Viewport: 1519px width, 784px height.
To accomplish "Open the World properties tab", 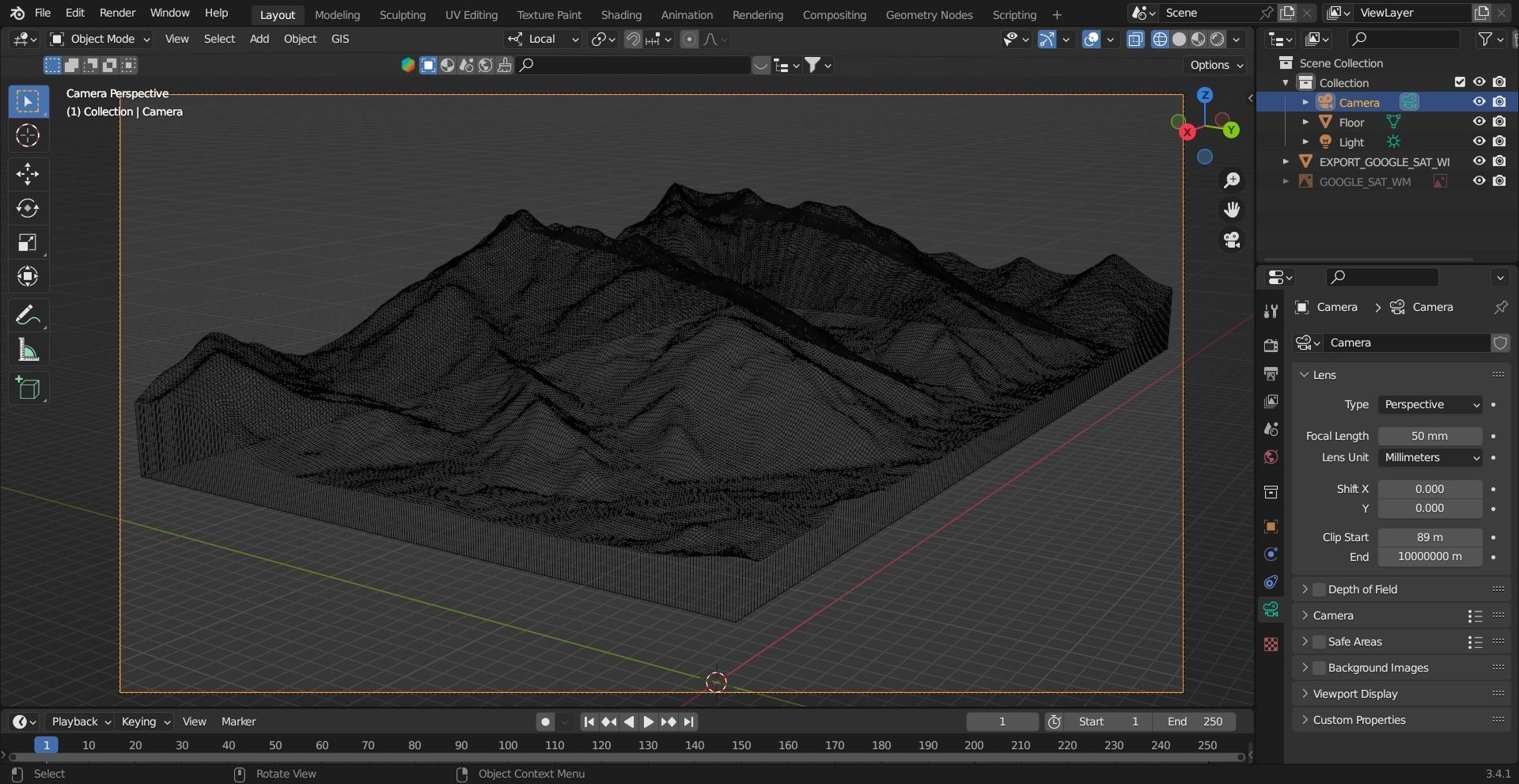I will [1271, 456].
